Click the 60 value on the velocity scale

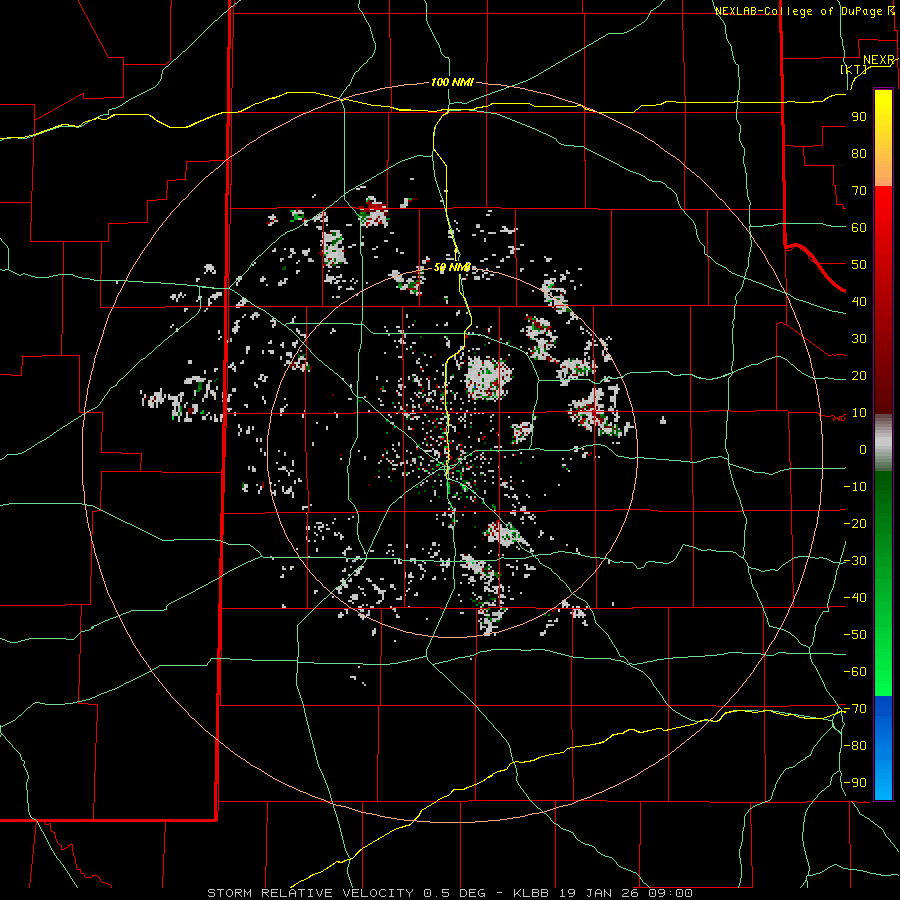(x=859, y=227)
